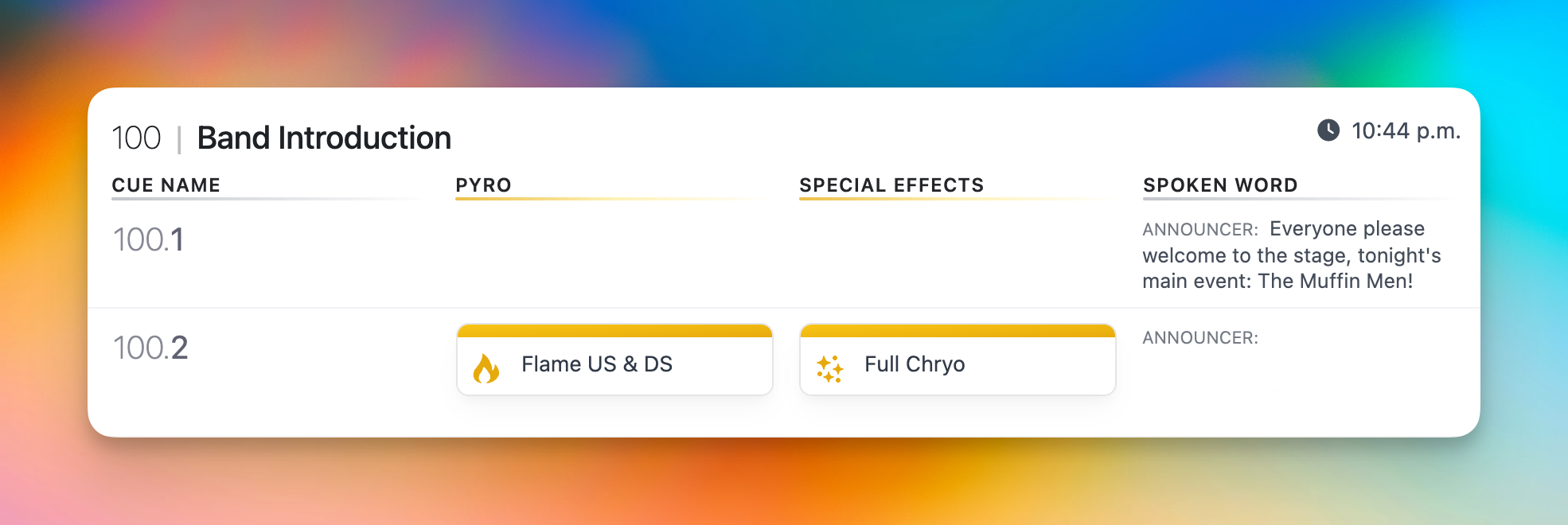Open the Full Chryo effect card

tap(957, 364)
